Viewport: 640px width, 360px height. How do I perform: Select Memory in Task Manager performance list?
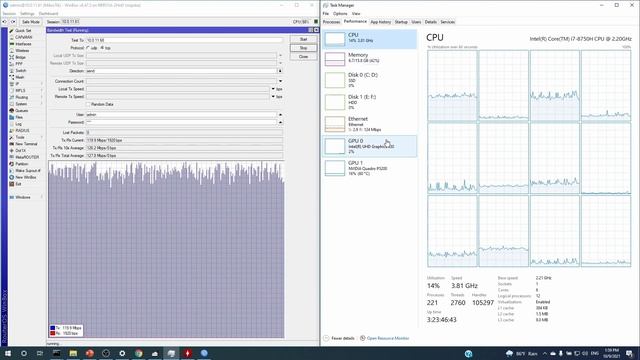point(370,58)
